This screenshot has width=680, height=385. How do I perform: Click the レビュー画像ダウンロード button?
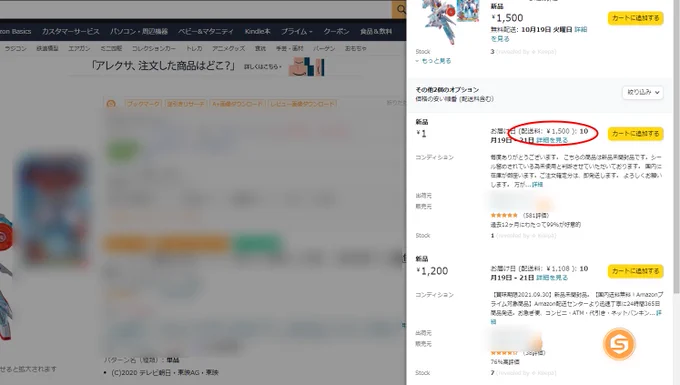[303, 104]
